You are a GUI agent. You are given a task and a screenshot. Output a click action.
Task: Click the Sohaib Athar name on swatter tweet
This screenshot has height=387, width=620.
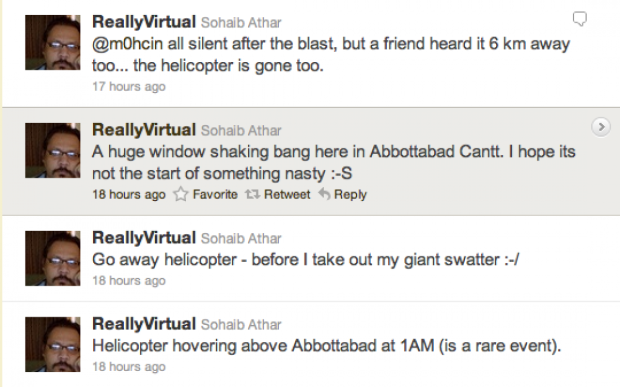[241, 238]
